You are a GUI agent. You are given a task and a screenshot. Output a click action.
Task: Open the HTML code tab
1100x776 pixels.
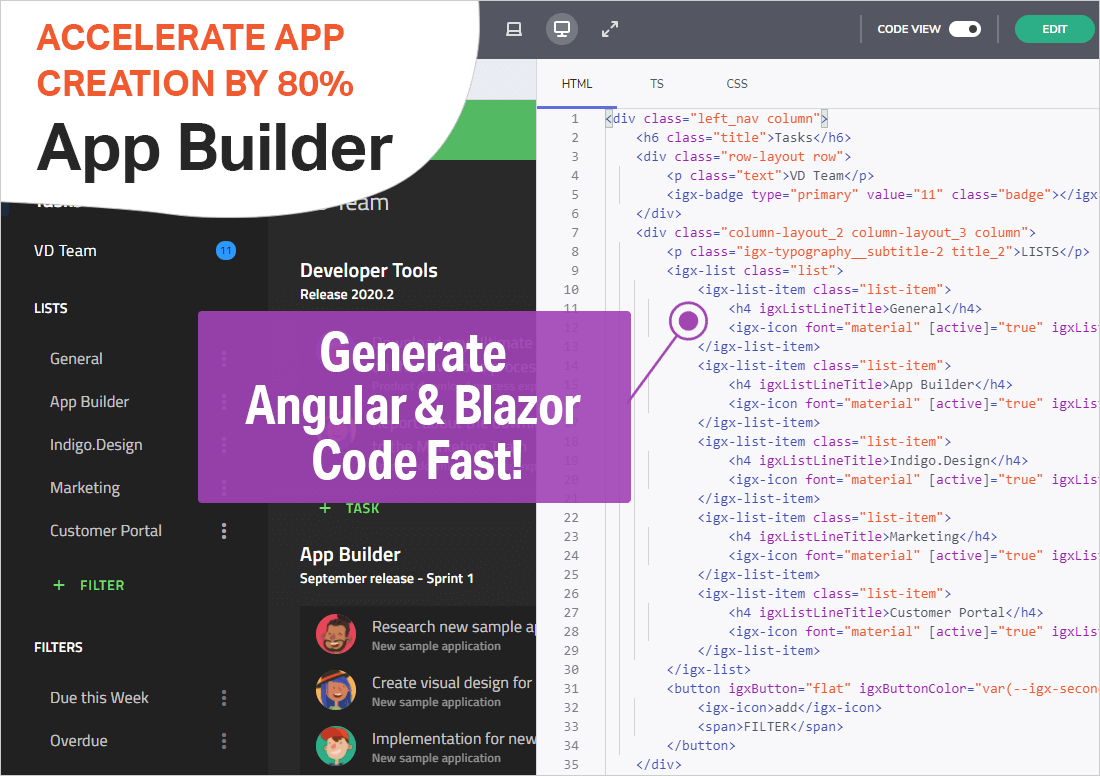[577, 84]
